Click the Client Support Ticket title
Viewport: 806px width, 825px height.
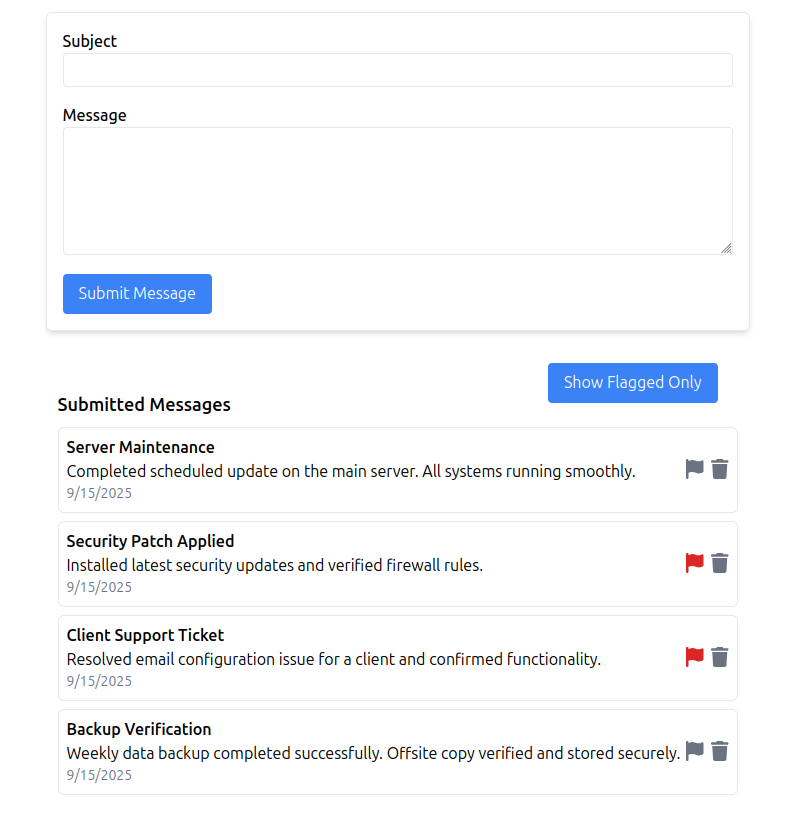(x=145, y=635)
